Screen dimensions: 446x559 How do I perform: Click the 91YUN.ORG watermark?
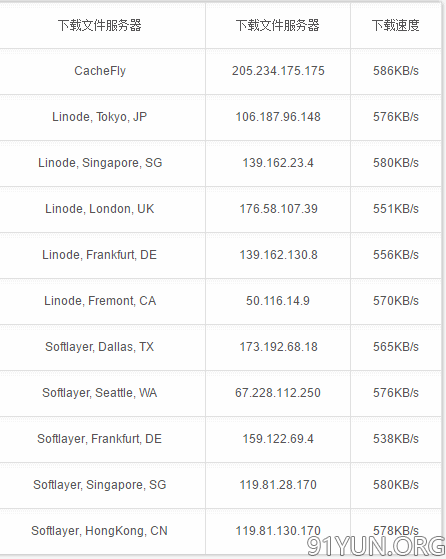376,546
